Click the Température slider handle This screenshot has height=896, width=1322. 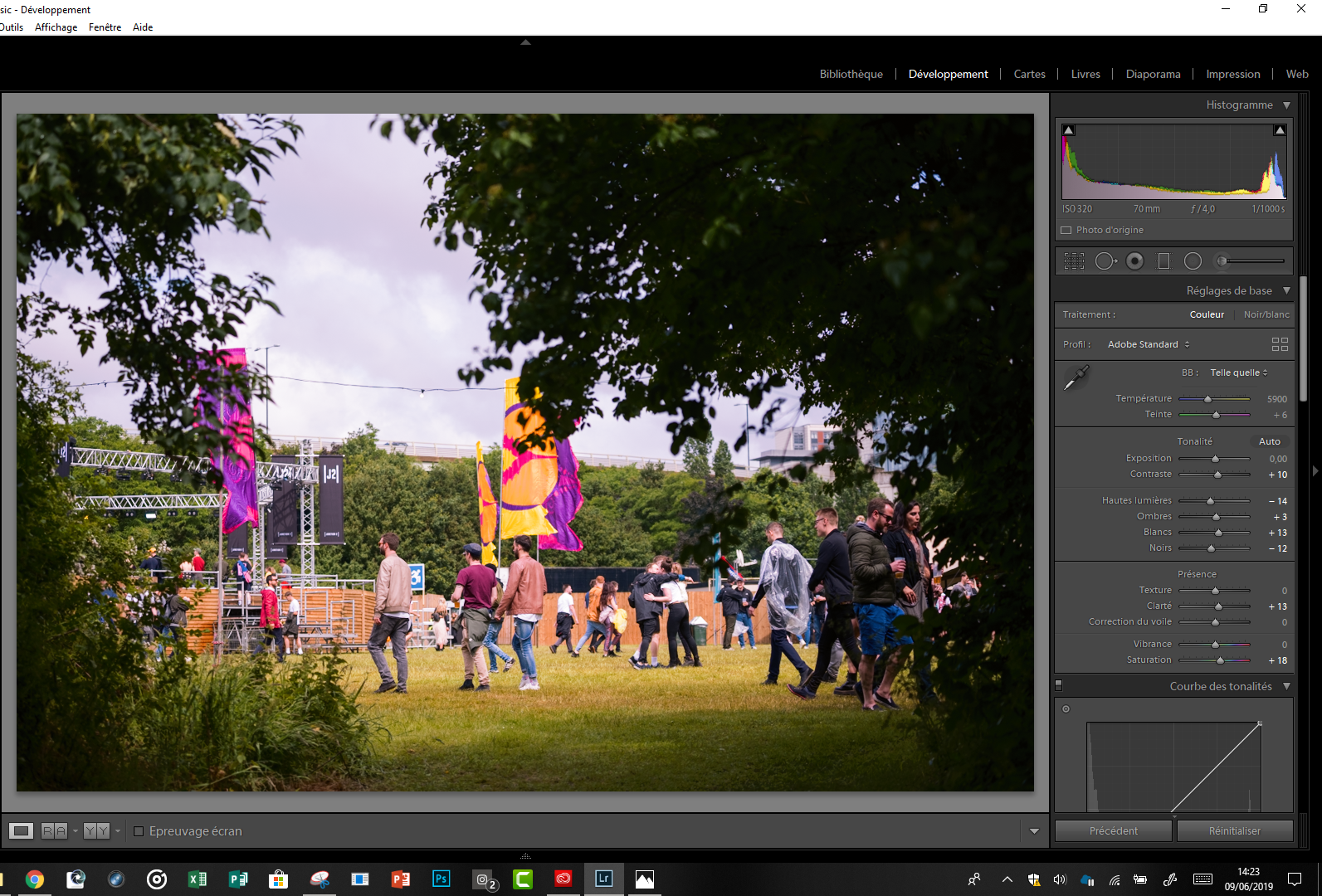pos(1207,399)
